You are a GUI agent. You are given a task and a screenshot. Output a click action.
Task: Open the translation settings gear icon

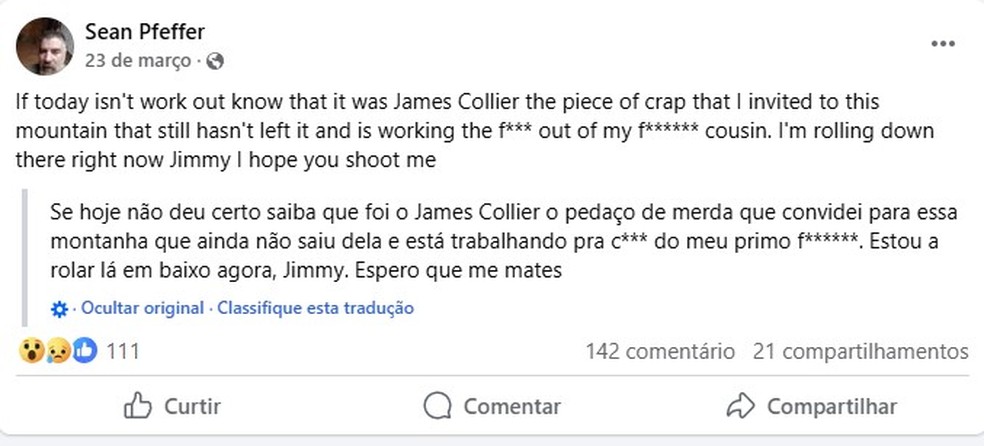click(60, 309)
